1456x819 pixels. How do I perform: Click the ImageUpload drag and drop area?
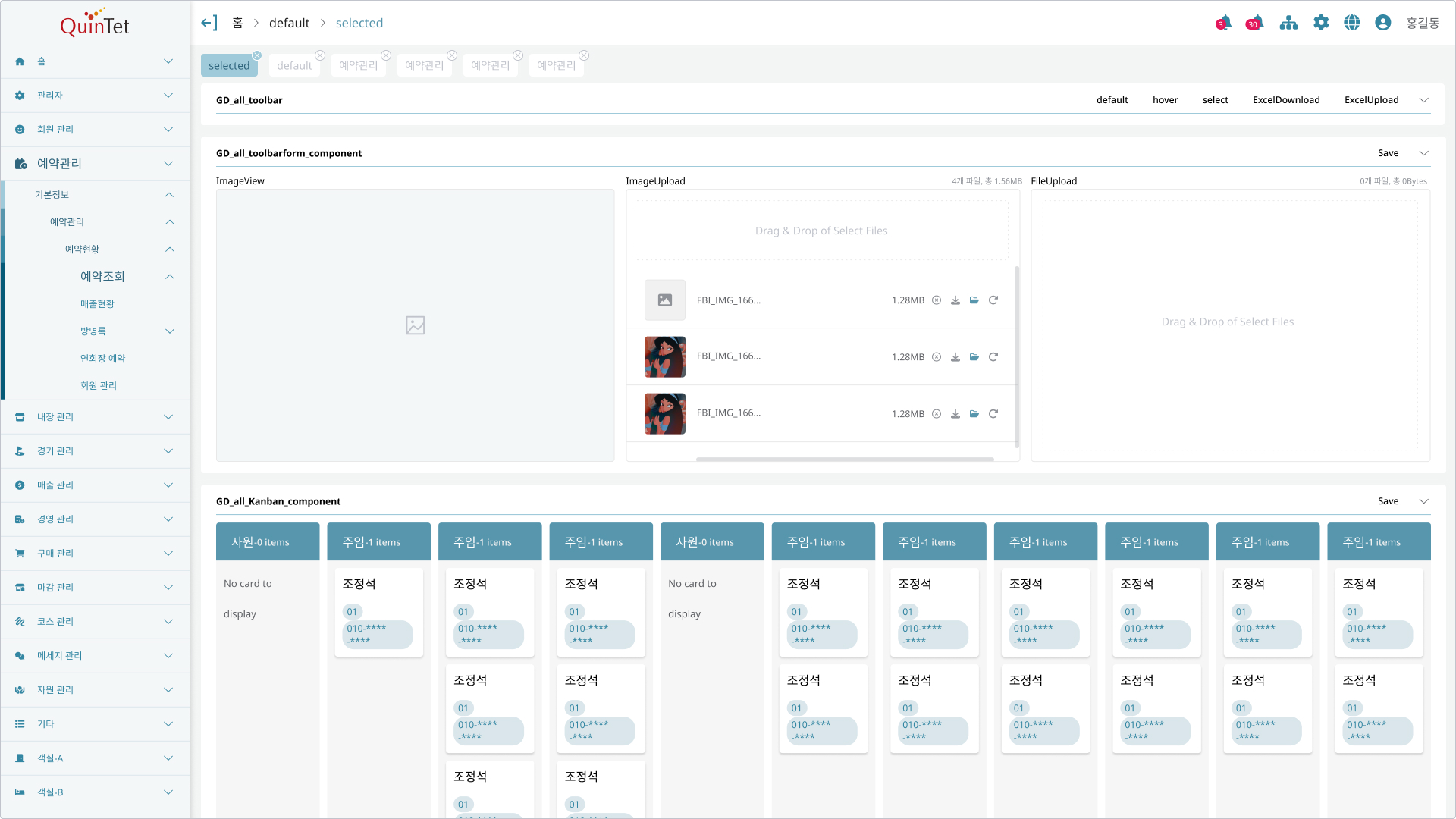[821, 231]
